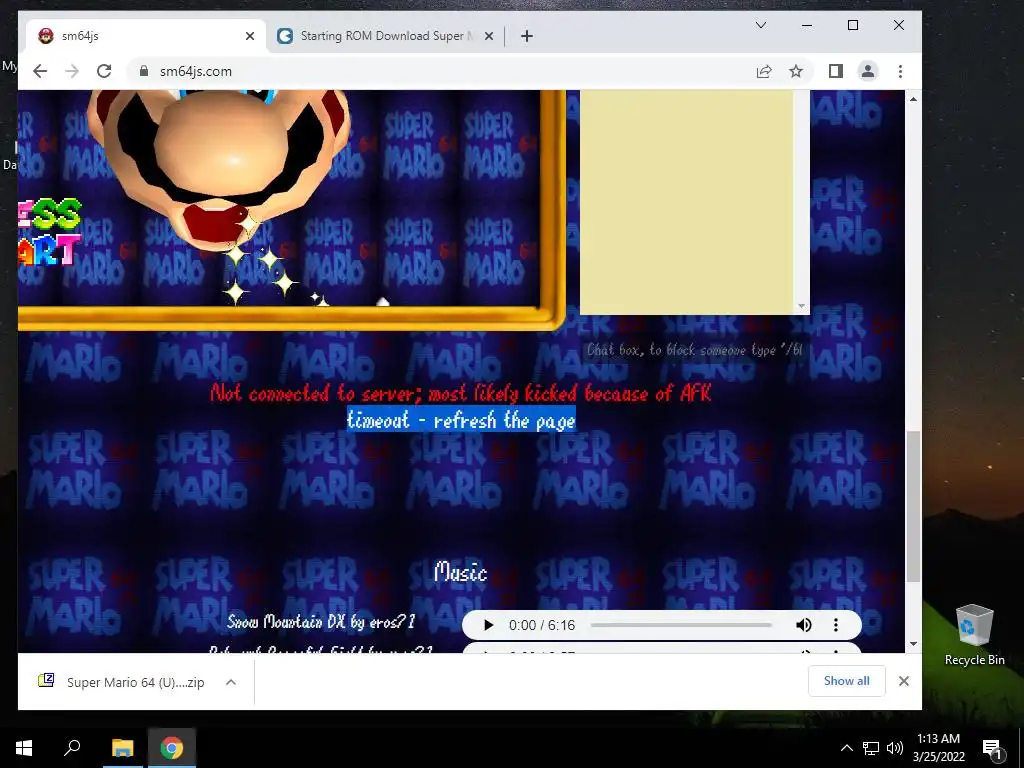This screenshot has height=768, width=1024.
Task: Share this page using share icon
Action: point(763,71)
